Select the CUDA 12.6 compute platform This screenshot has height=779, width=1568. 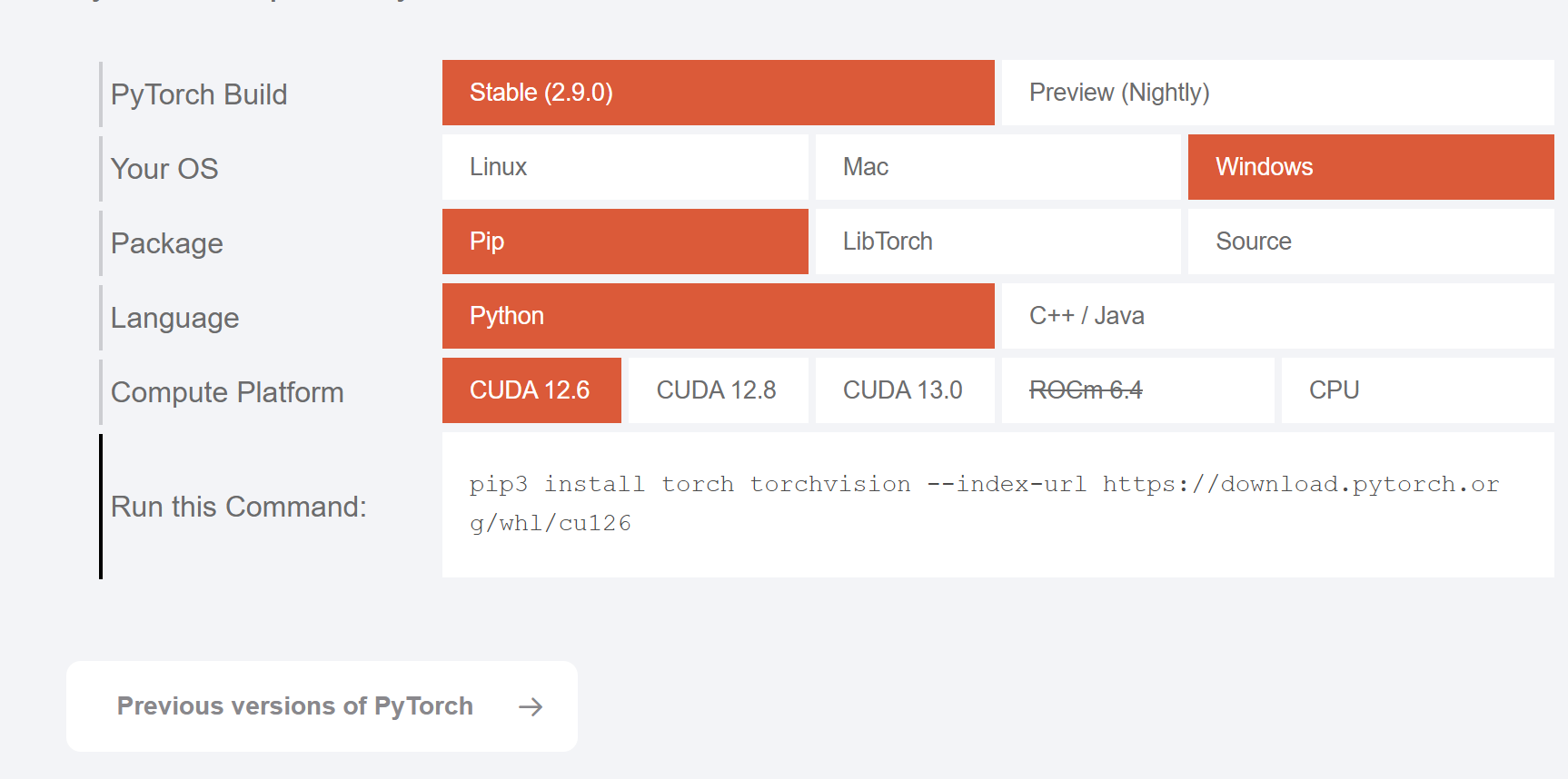531,390
